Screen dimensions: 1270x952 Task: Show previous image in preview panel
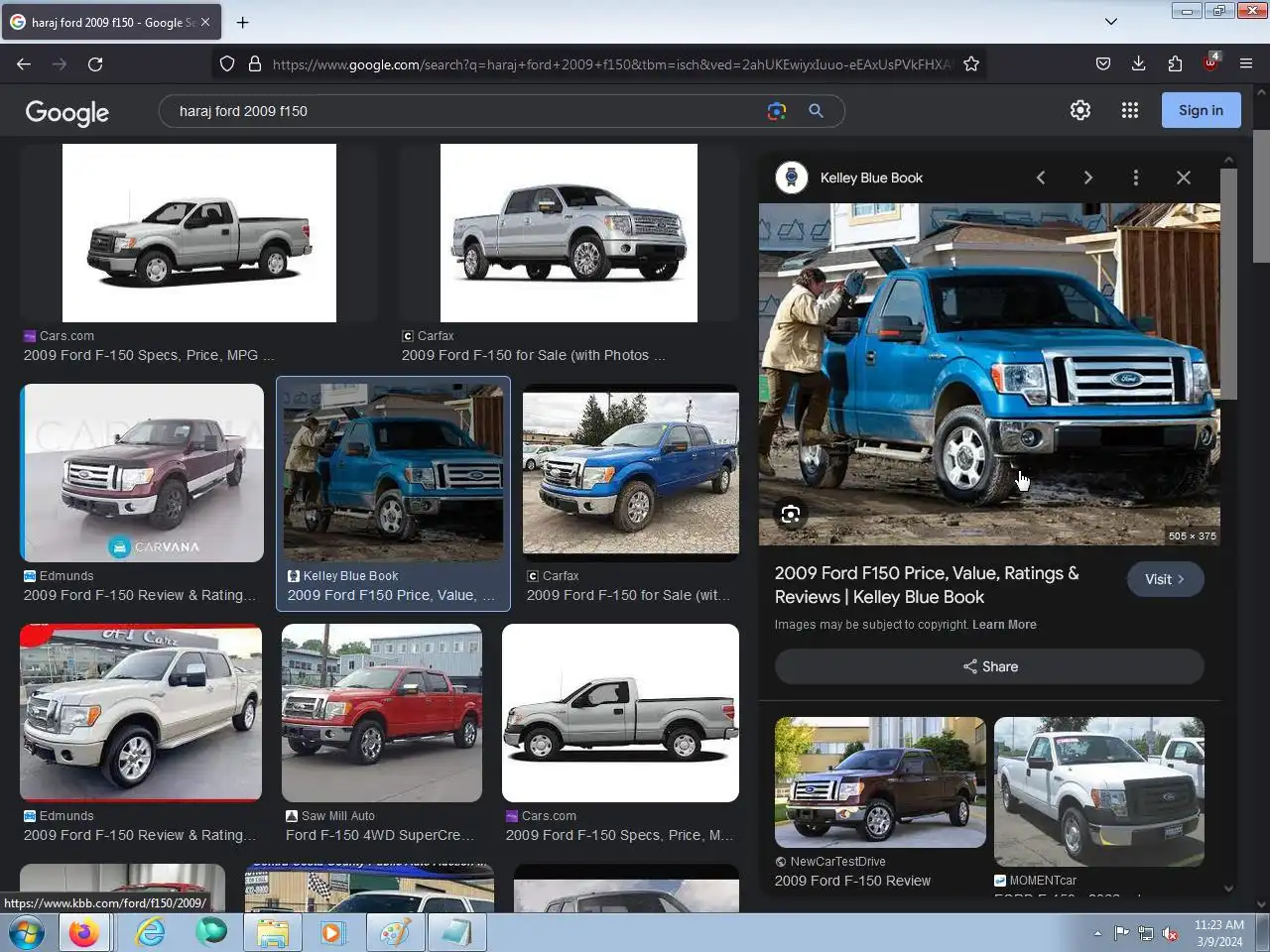point(1041,178)
